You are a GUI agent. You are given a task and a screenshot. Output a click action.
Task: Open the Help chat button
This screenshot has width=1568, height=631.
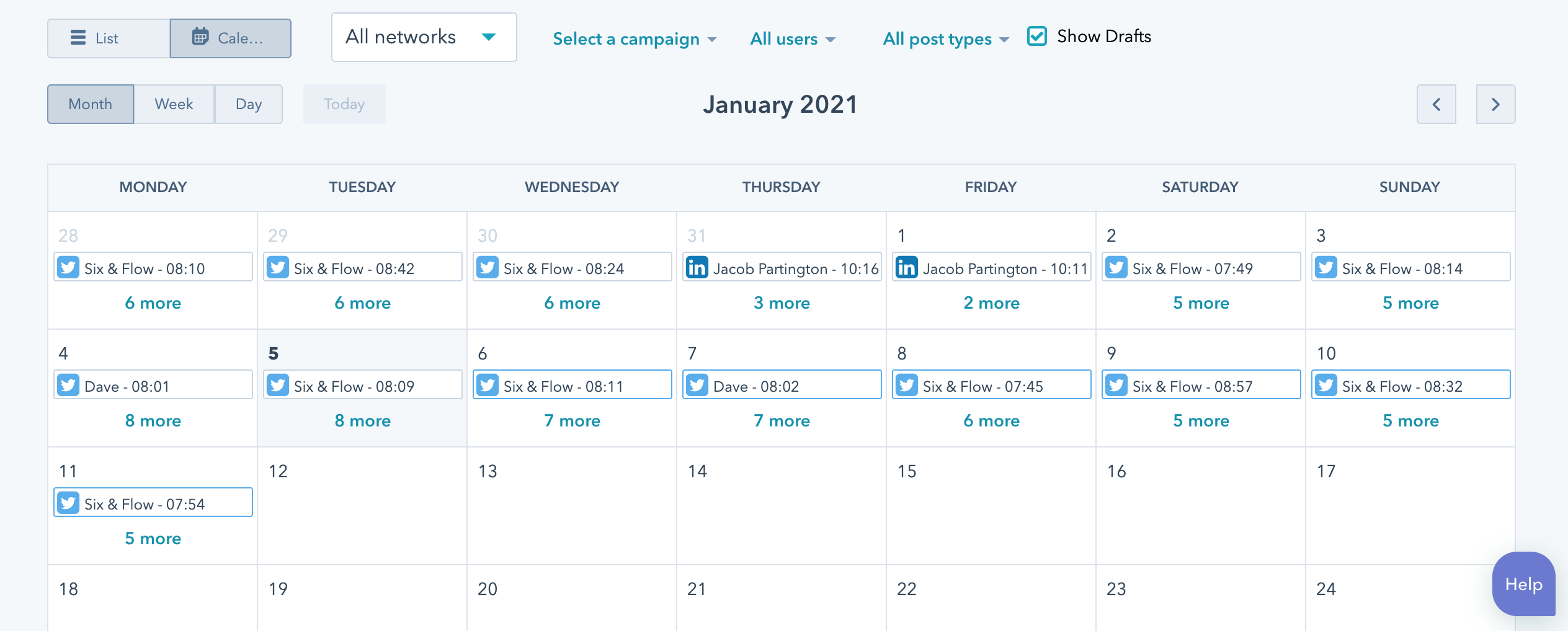(1523, 584)
